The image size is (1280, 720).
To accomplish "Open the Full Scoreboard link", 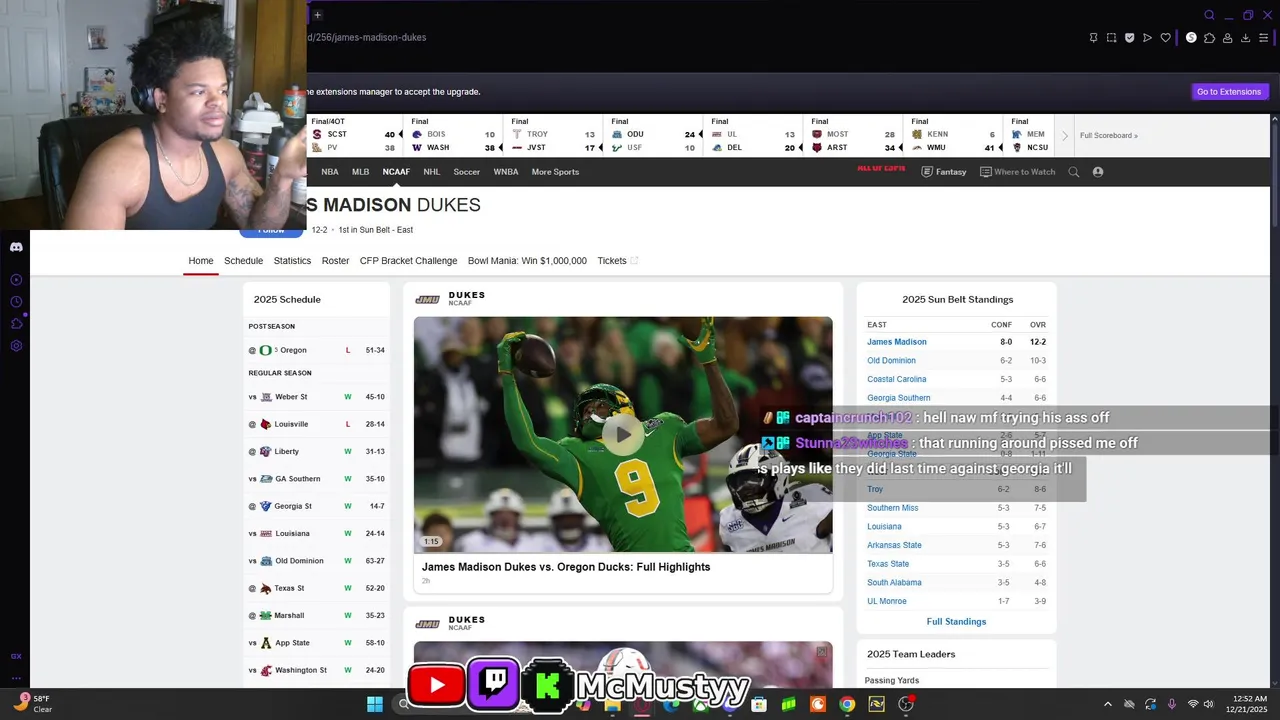I will [x=1108, y=136].
